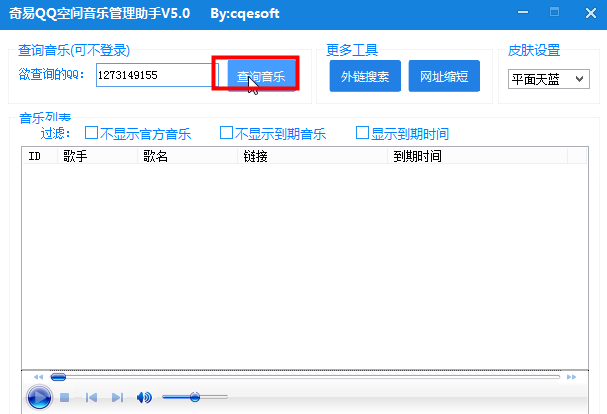Click the 查询音乐 button
607x414 pixels.
(x=262, y=76)
